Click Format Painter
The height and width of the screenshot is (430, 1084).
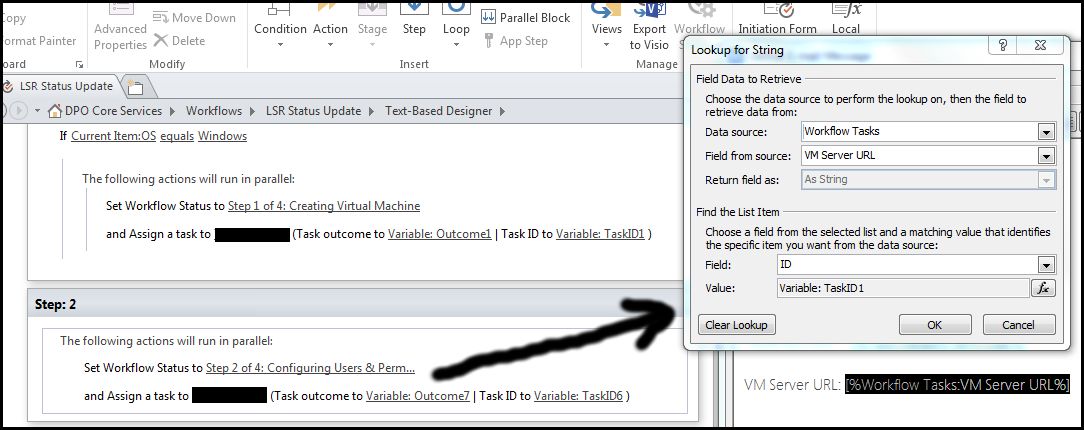[x=39, y=41]
